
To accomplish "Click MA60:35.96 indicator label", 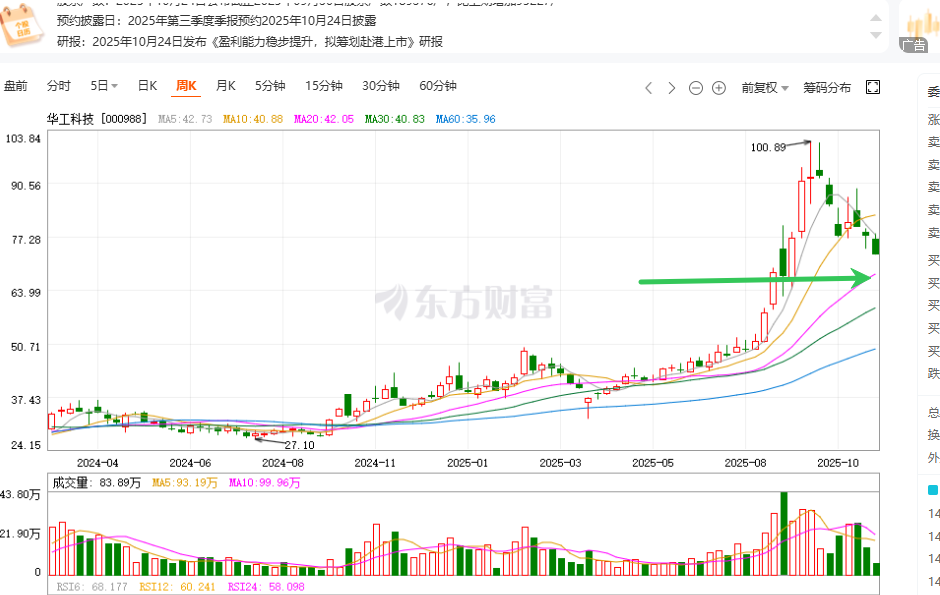I will [x=466, y=119].
